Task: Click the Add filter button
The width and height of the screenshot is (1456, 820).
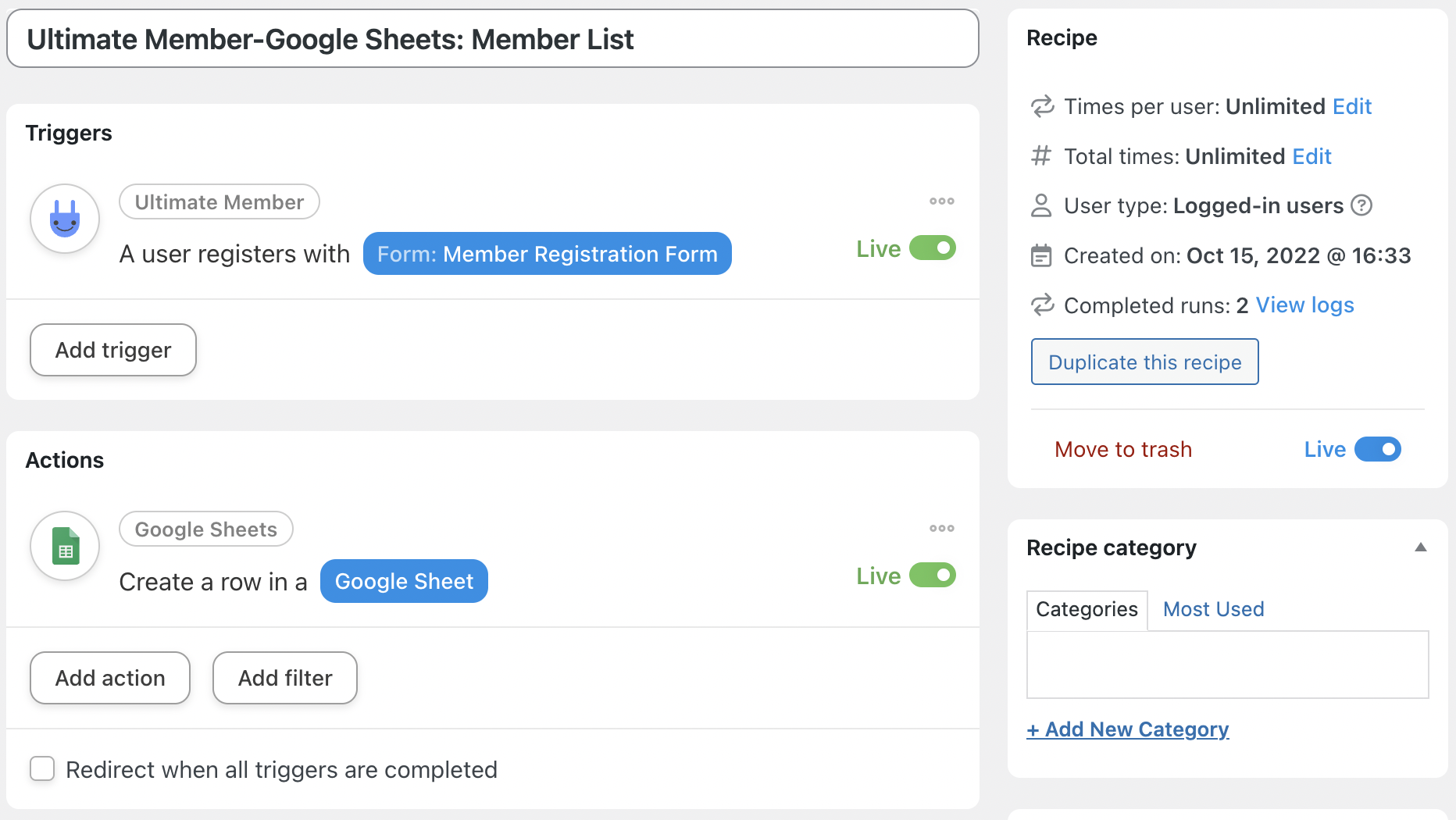Action: pyautogui.click(x=285, y=678)
